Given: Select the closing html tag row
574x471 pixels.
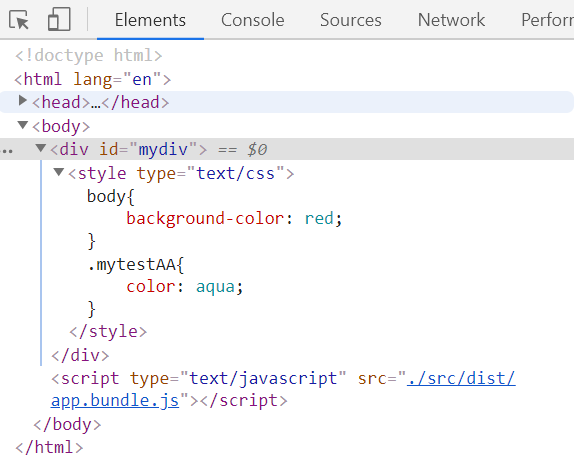Looking at the screenshot, I should tap(49, 447).
